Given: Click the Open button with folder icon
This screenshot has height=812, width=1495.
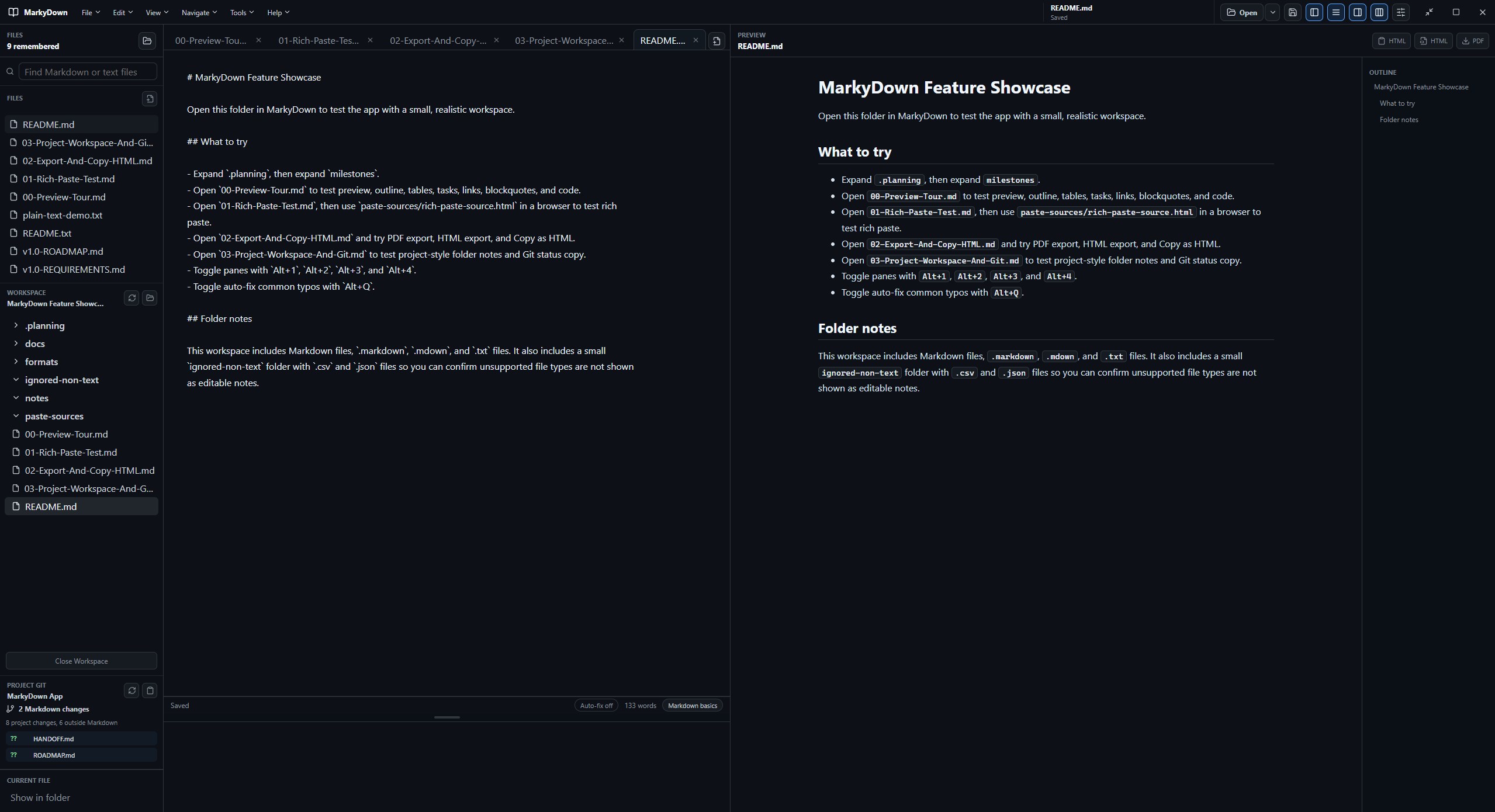Looking at the screenshot, I should click(1242, 12).
